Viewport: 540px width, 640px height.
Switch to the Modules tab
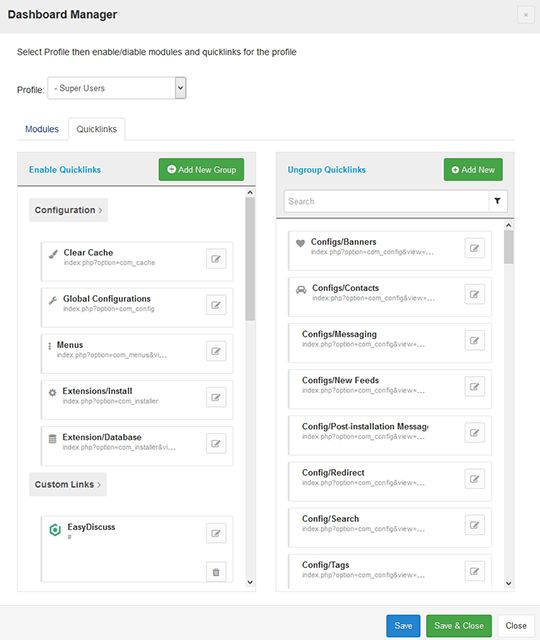click(42, 129)
